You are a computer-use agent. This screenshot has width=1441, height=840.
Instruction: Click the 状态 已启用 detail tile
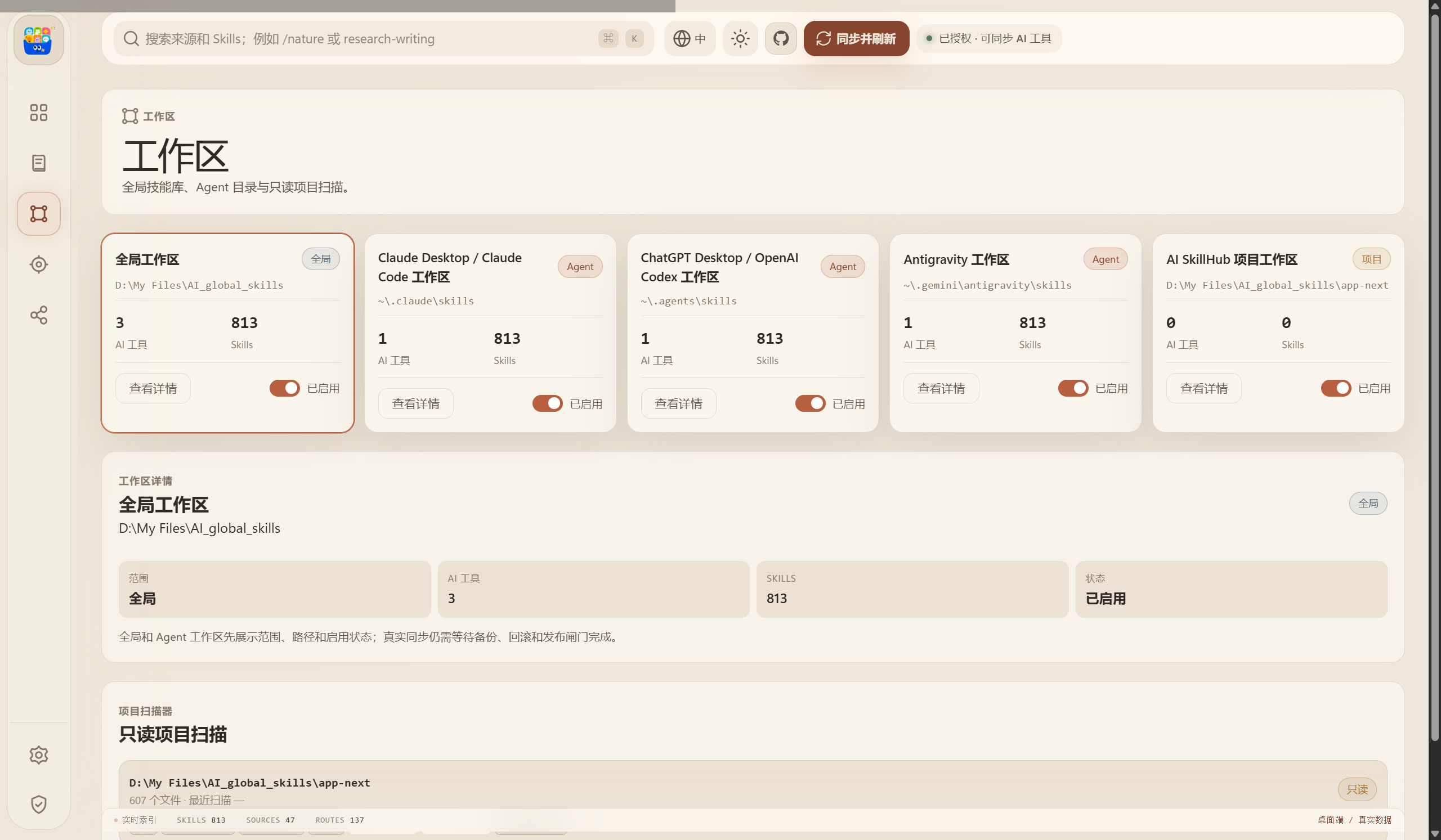pos(1232,589)
